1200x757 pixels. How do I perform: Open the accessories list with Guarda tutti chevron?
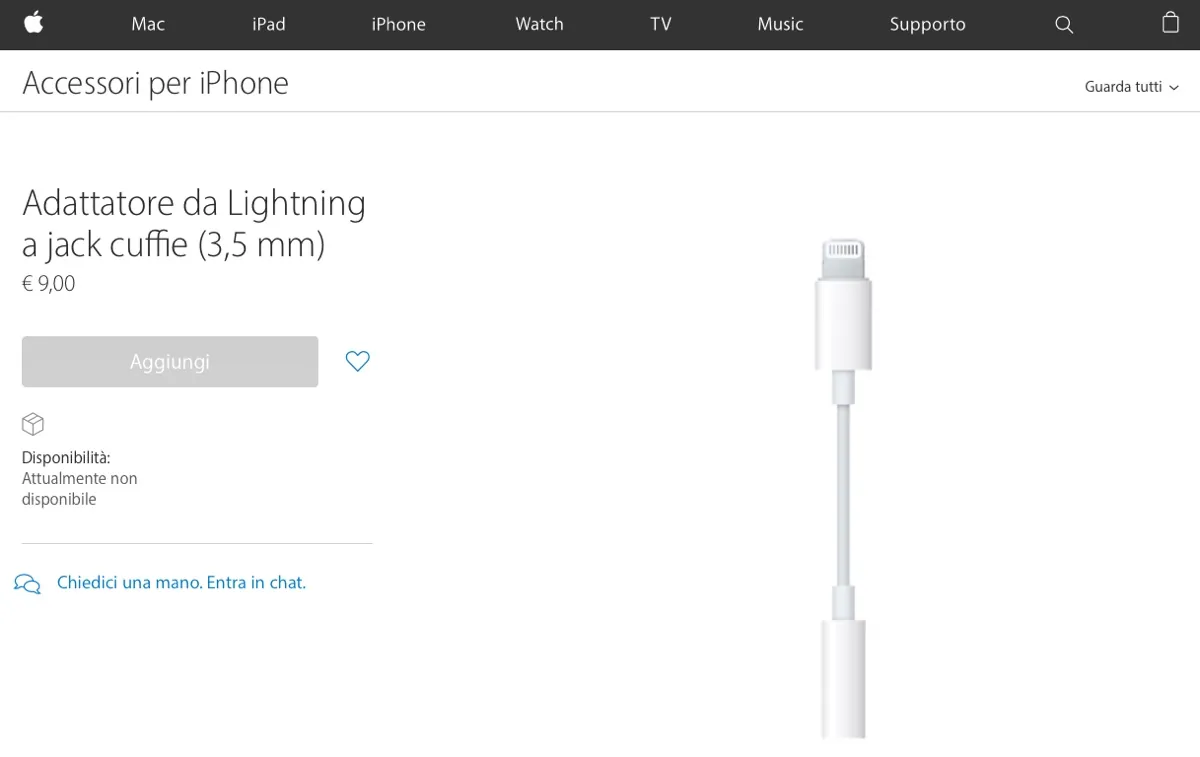pyautogui.click(x=1176, y=88)
